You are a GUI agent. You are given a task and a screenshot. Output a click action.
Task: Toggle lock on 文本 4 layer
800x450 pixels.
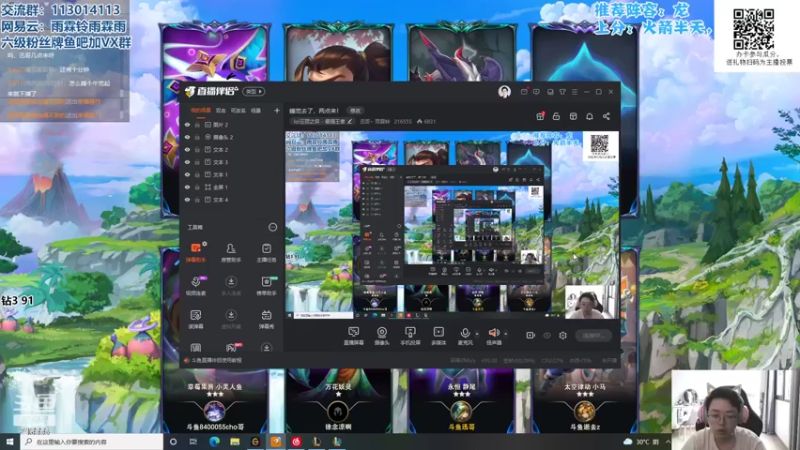[197, 200]
